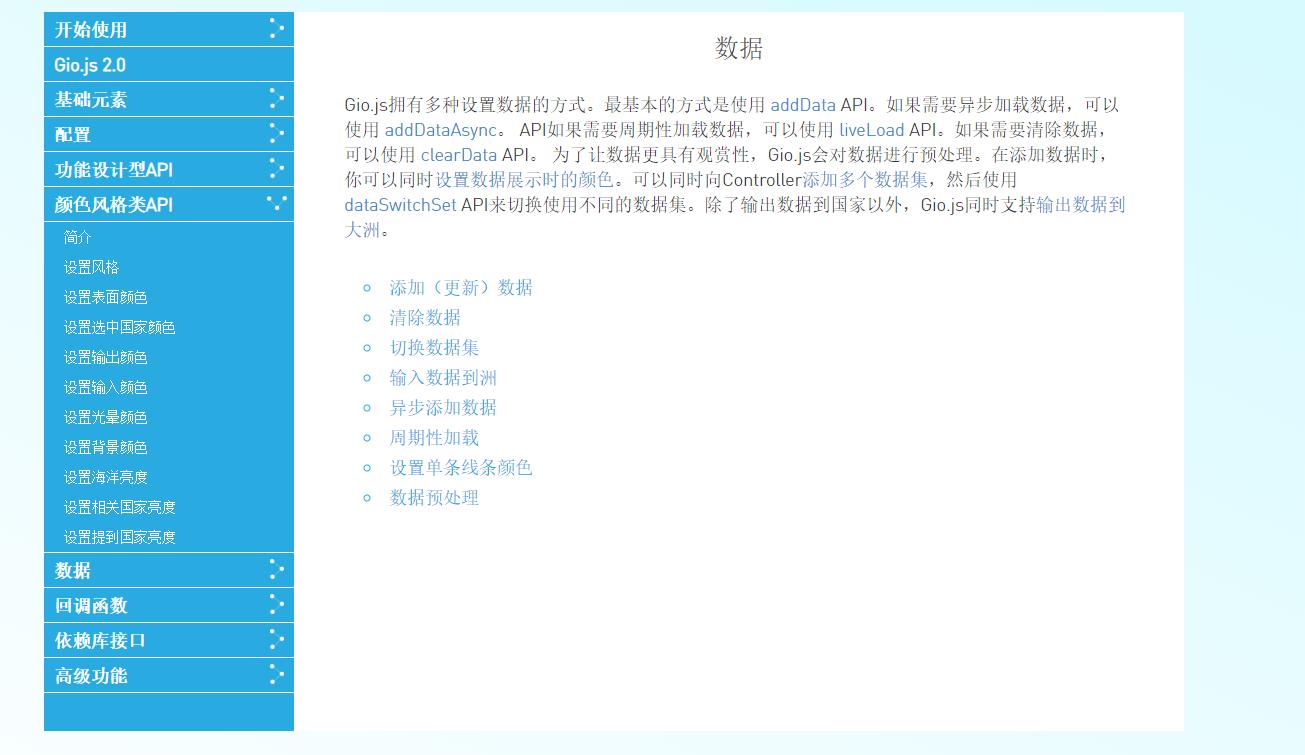Open the 设置光晕颜色 submenu item
This screenshot has height=755, width=1305.
coord(105,417)
